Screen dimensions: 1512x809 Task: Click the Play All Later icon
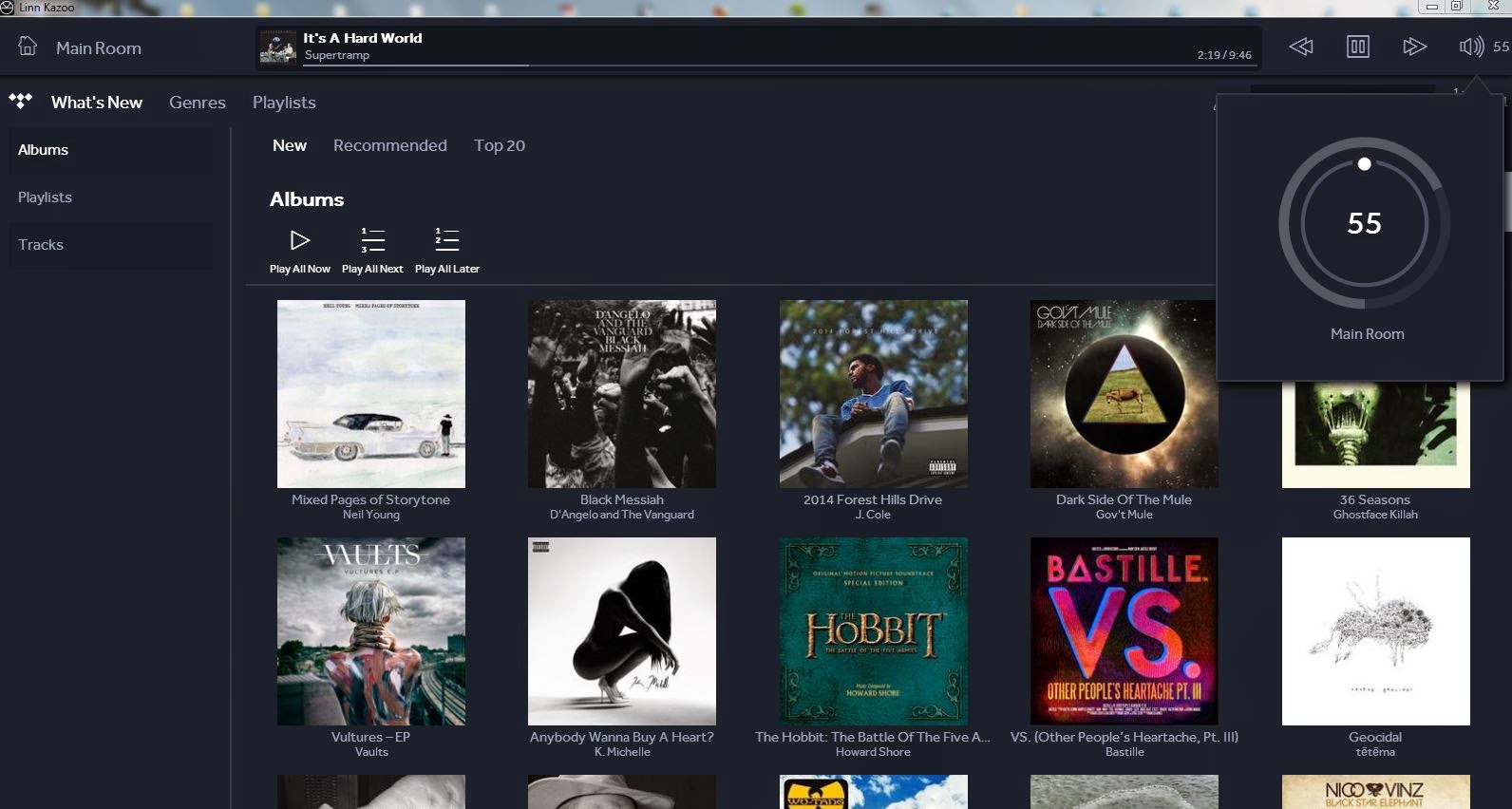pos(447,239)
